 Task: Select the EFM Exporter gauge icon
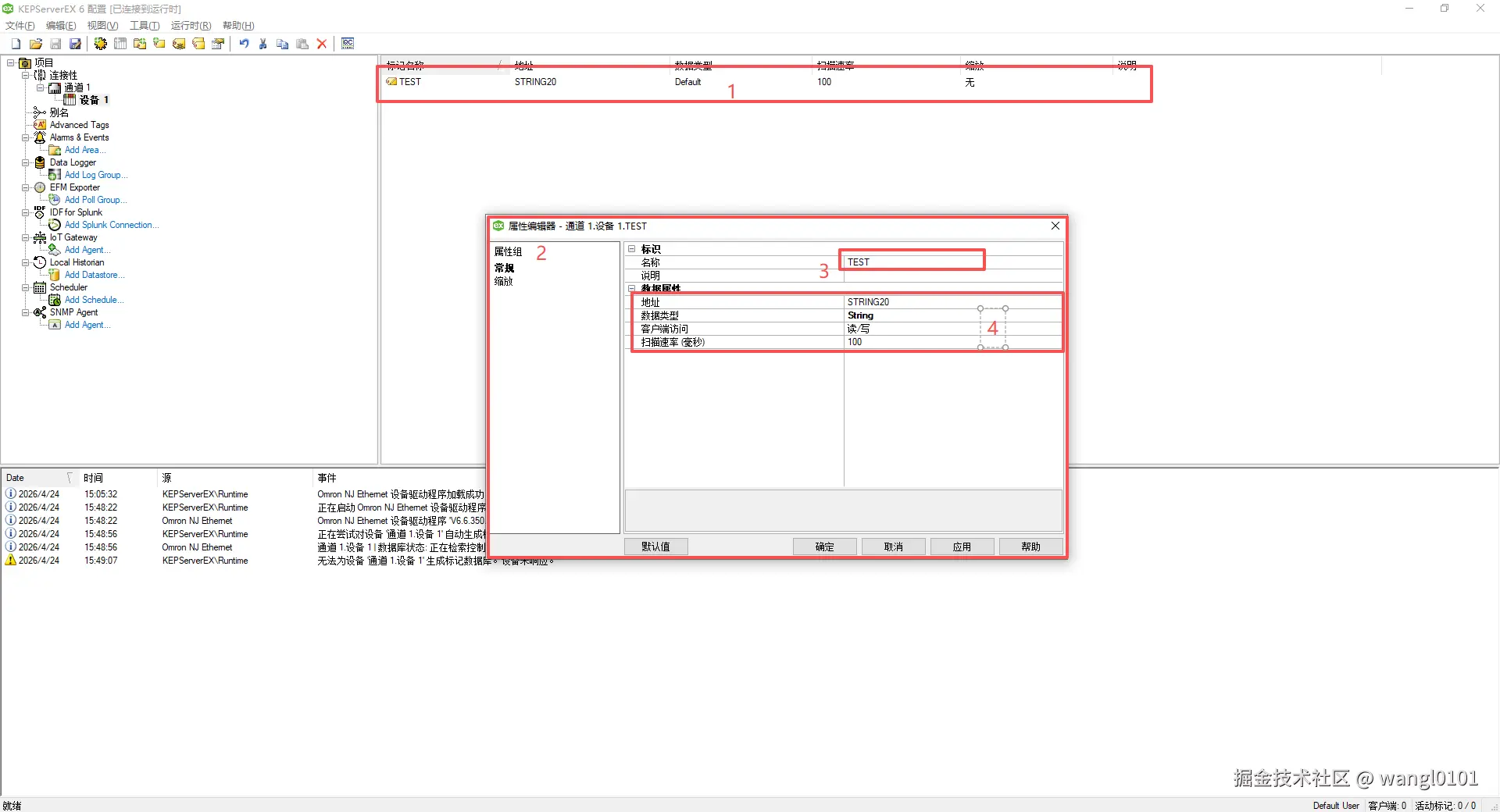[x=40, y=187]
